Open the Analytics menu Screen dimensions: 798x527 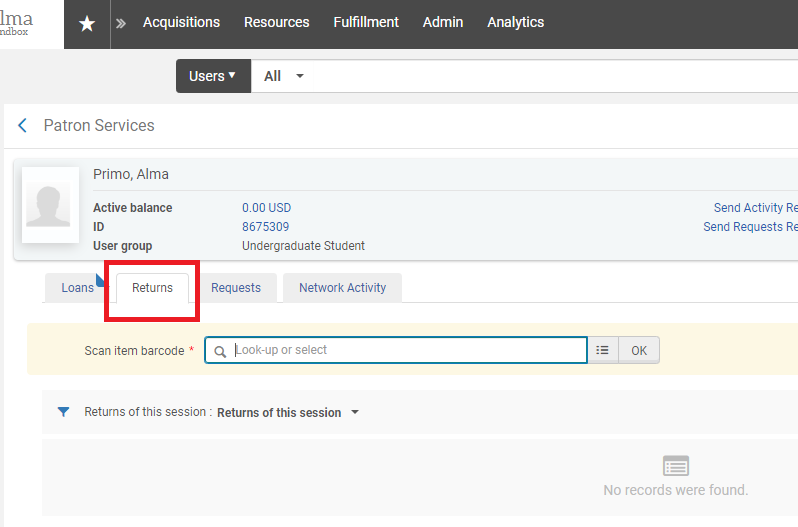pos(515,22)
